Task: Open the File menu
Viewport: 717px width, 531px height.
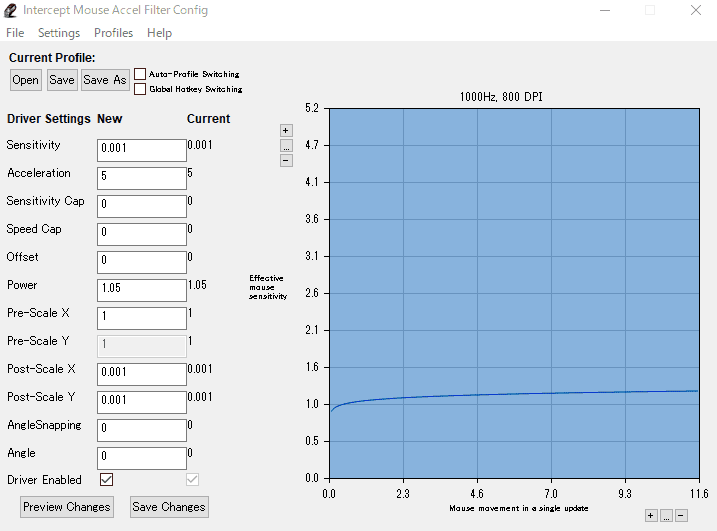Action: 15,33
